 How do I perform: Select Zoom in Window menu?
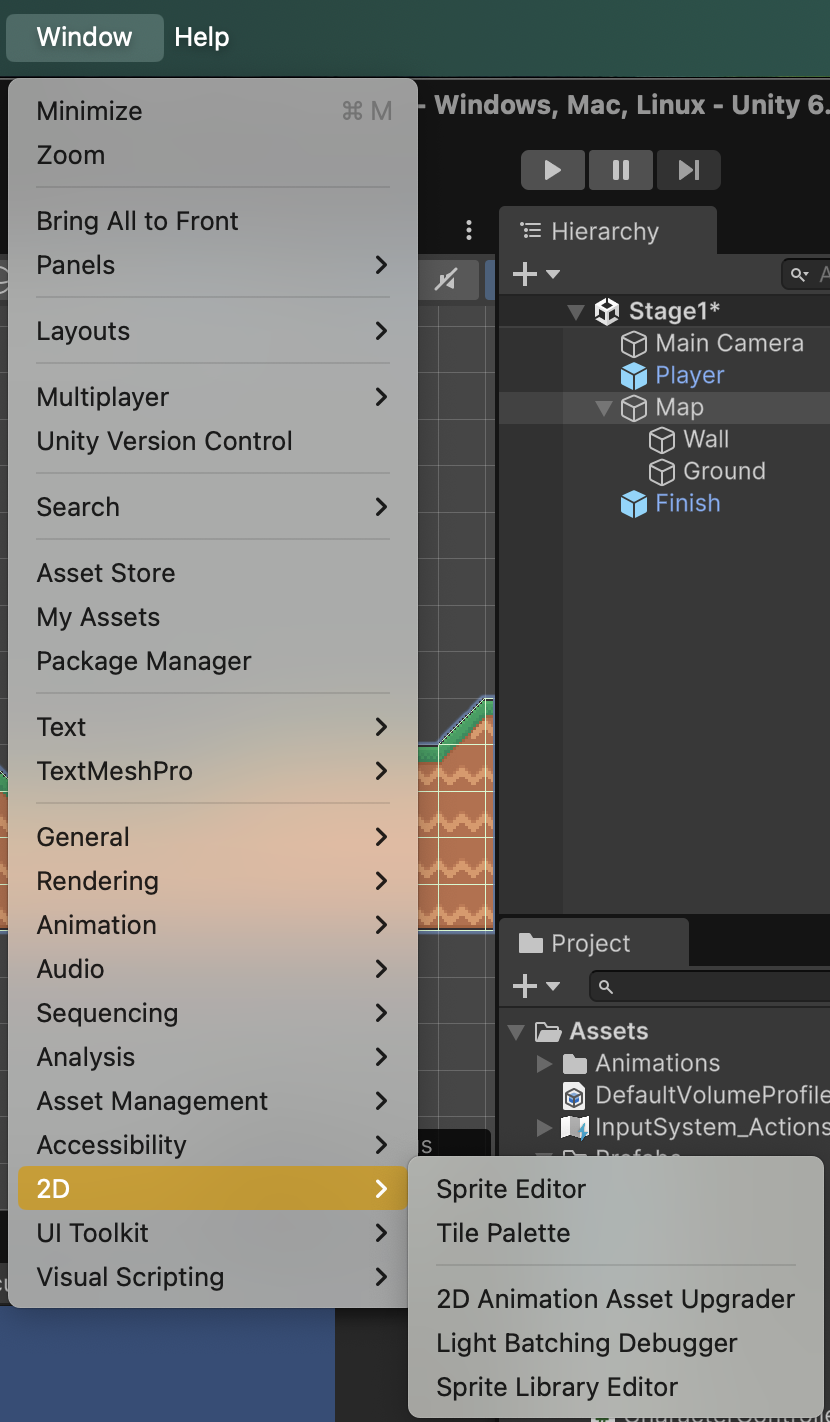pyautogui.click(x=213, y=155)
